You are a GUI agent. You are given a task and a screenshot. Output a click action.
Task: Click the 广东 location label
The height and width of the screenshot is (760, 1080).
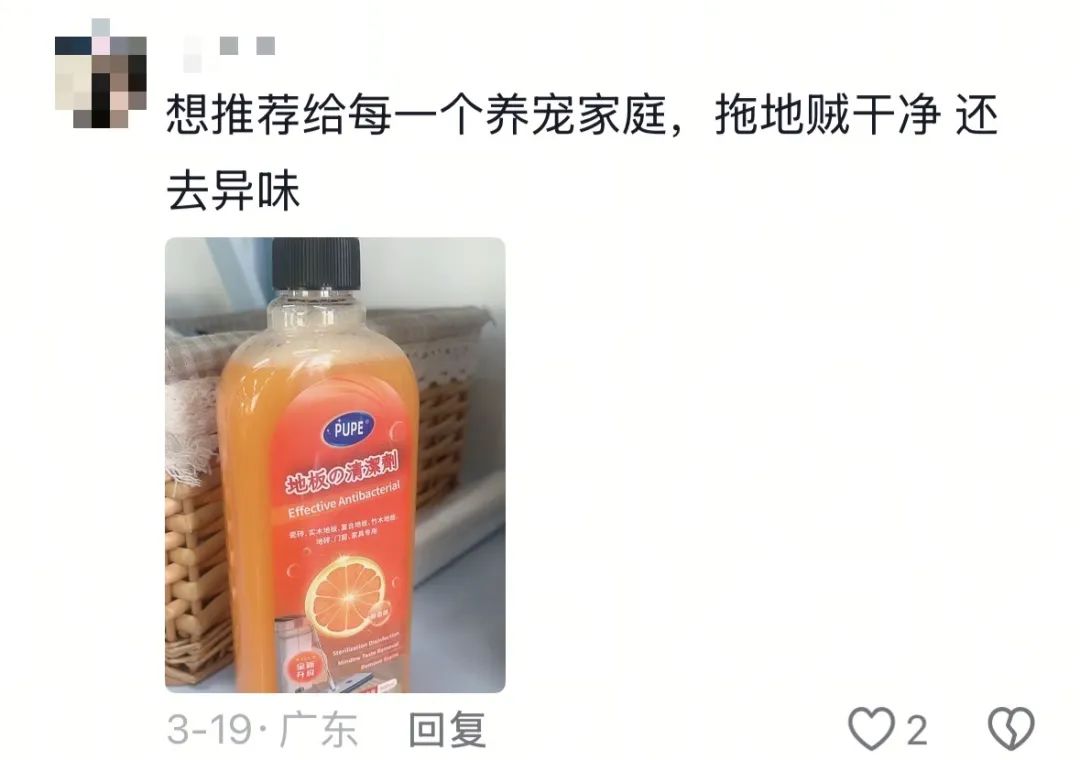click(318, 730)
